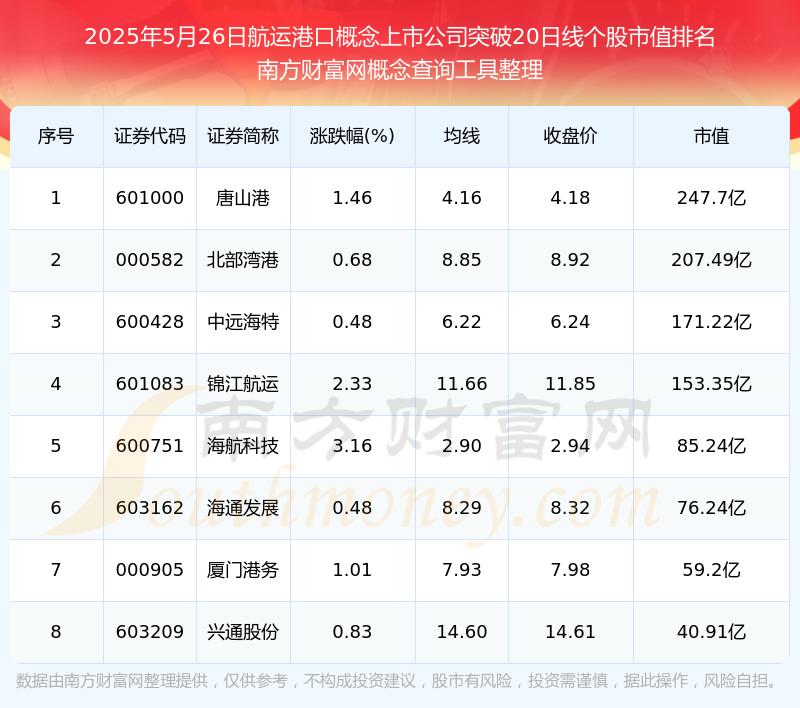Click market value 85.24亿

711,446
